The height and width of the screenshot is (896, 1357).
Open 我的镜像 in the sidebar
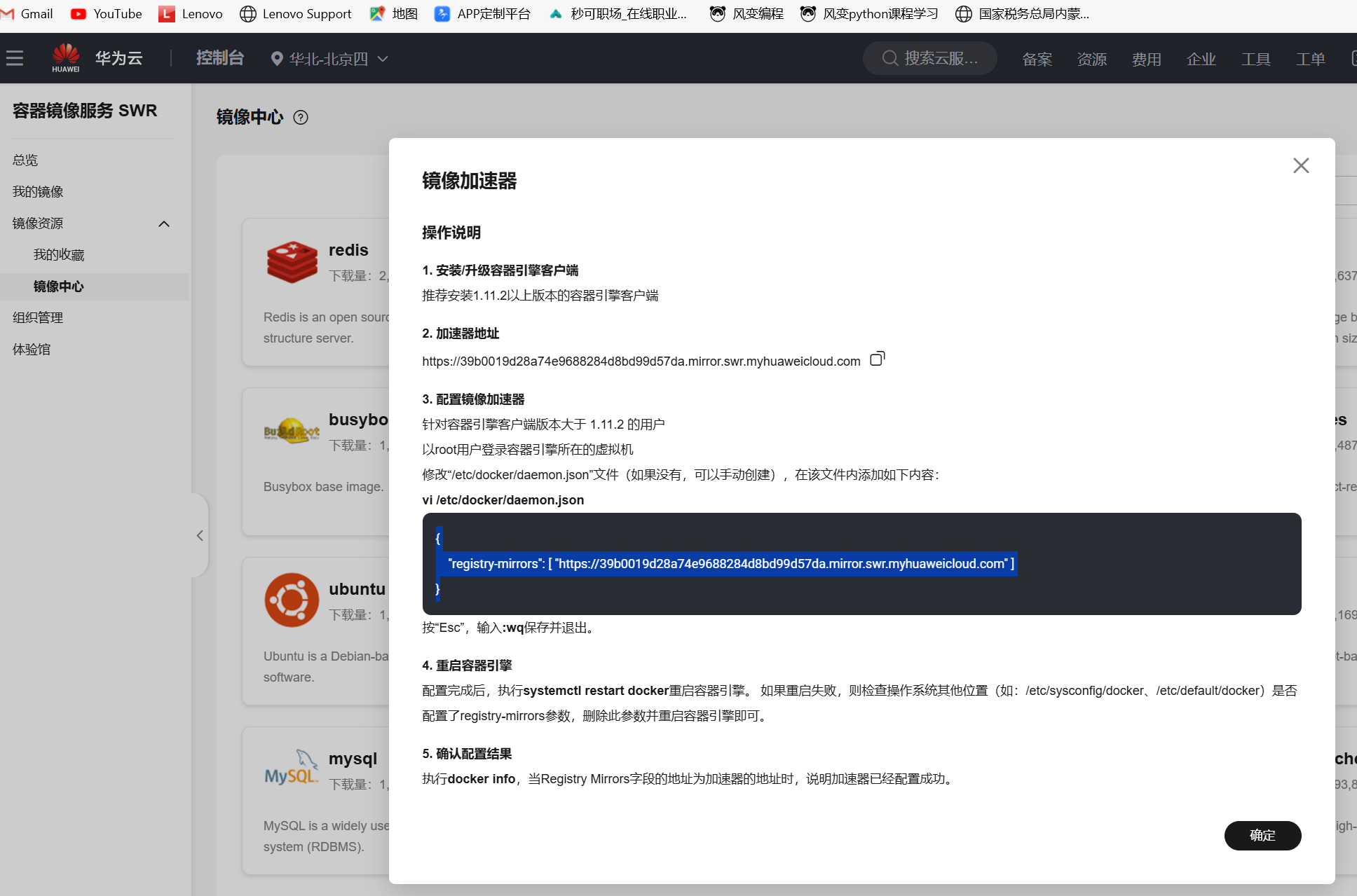(x=38, y=192)
